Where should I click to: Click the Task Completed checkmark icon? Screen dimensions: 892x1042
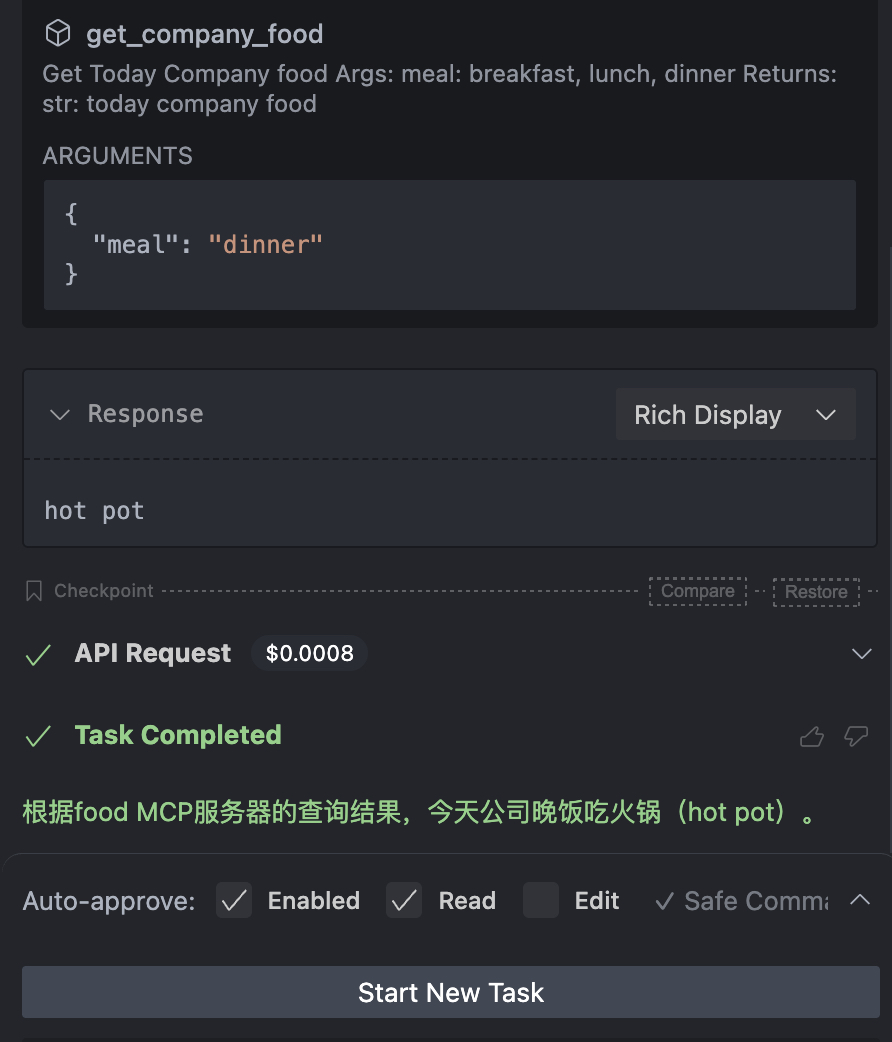pyautogui.click(x=38, y=736)
